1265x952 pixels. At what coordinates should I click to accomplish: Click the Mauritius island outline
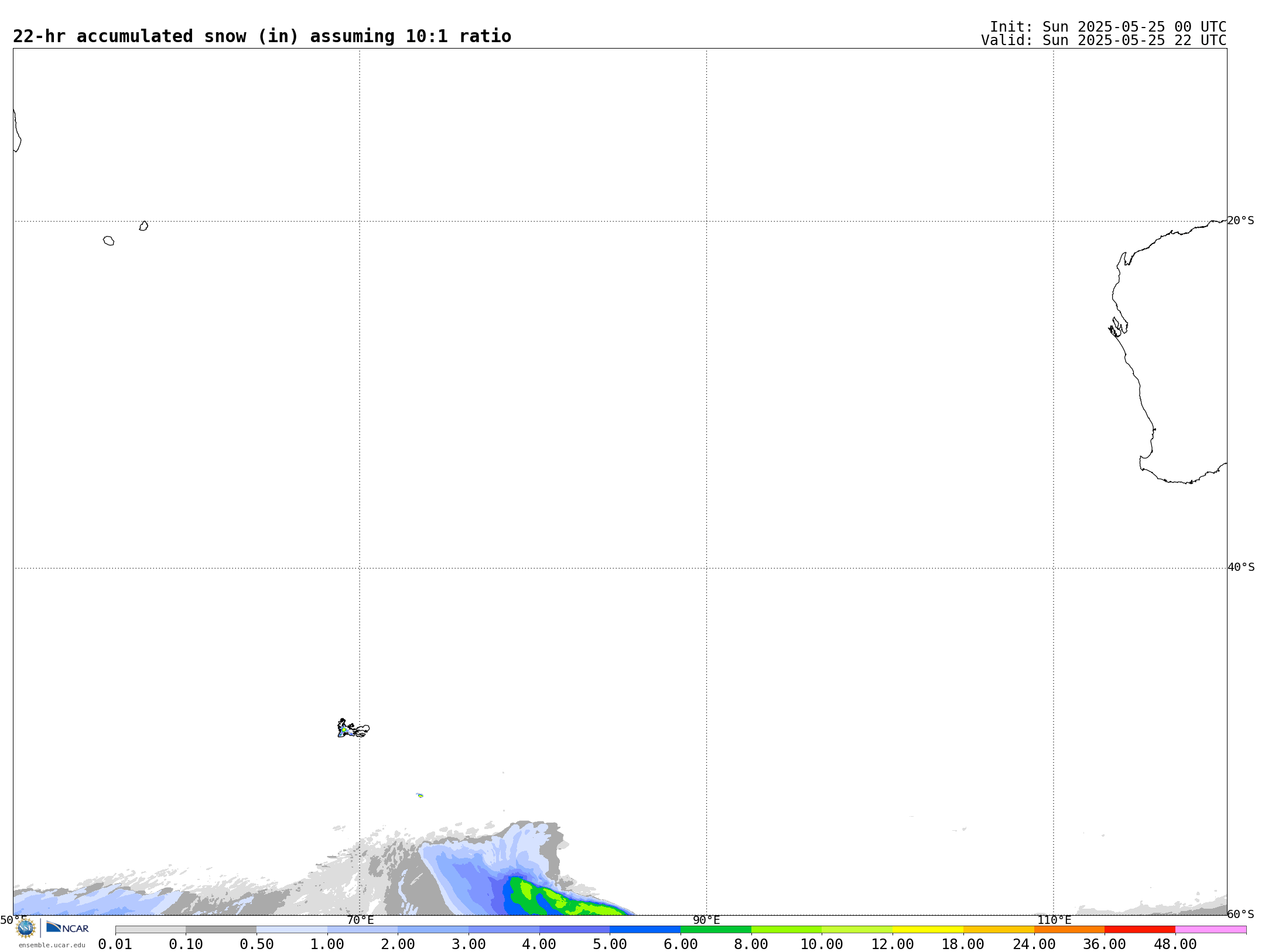[143, 226]
